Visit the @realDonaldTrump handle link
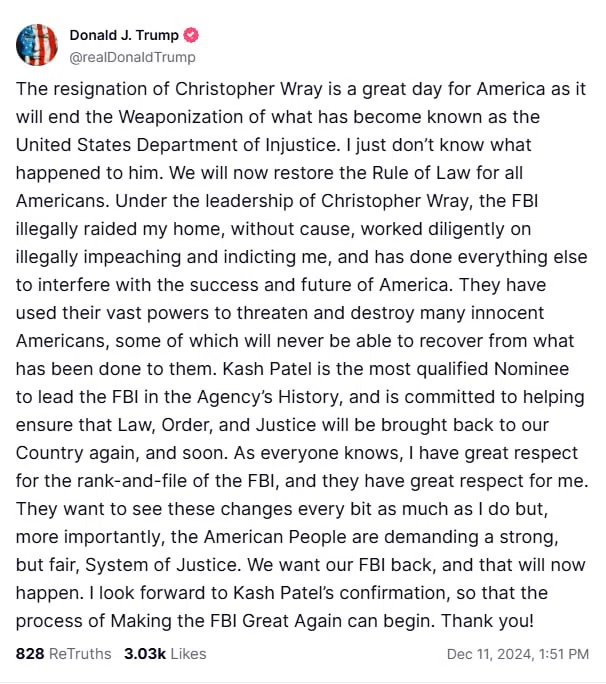Screen dimensions: 606x684 pyautogui.click(x=132, y=57)
